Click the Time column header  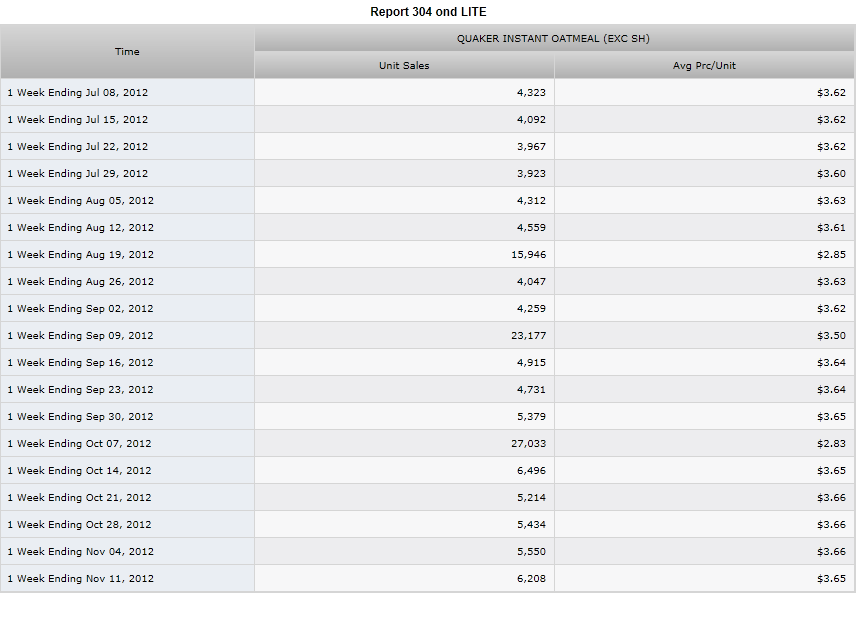(x=127, y=51)
